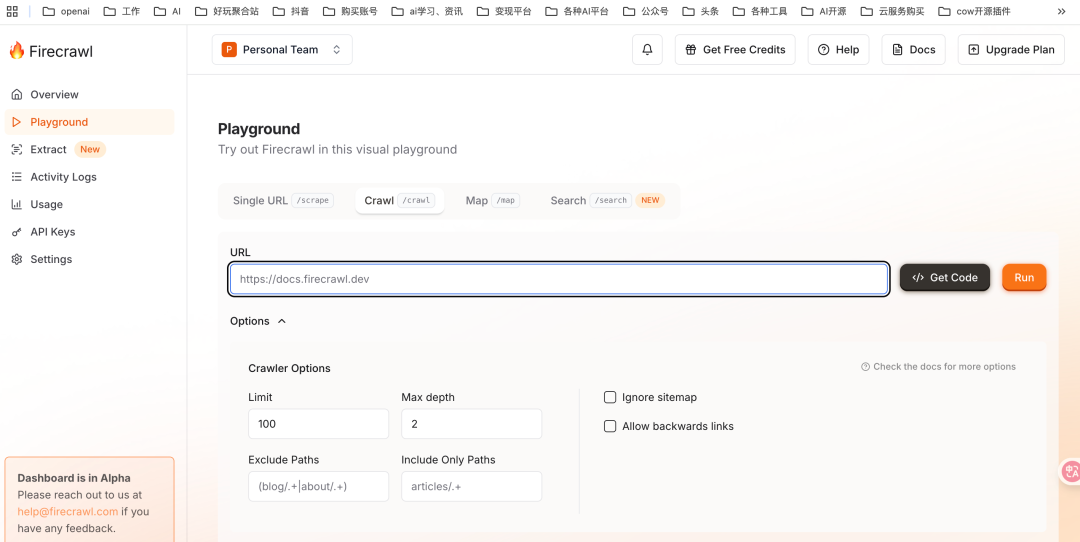The height and width of the screenshot is (542, 1080).
Task: Open the notifications bell
Action: 647,50
